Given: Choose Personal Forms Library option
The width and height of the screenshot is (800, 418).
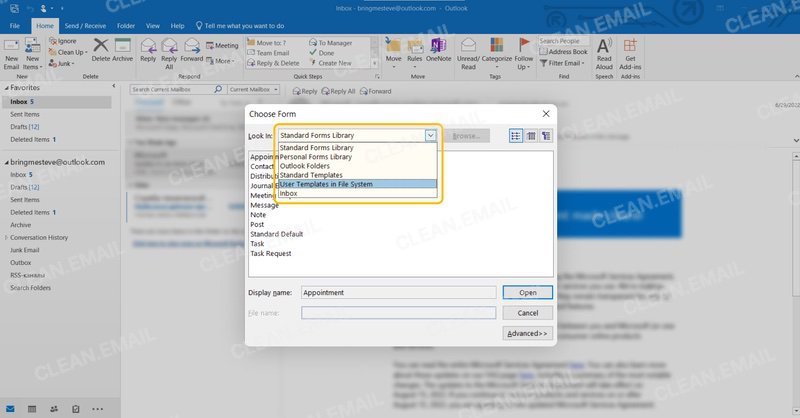Looking at the screenshot, I should click(358, 157).
